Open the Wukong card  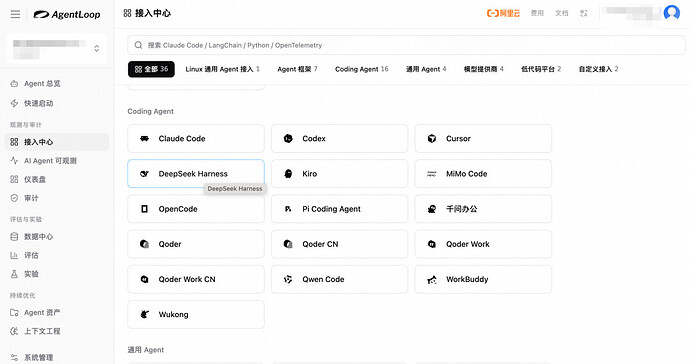point(196,315)
